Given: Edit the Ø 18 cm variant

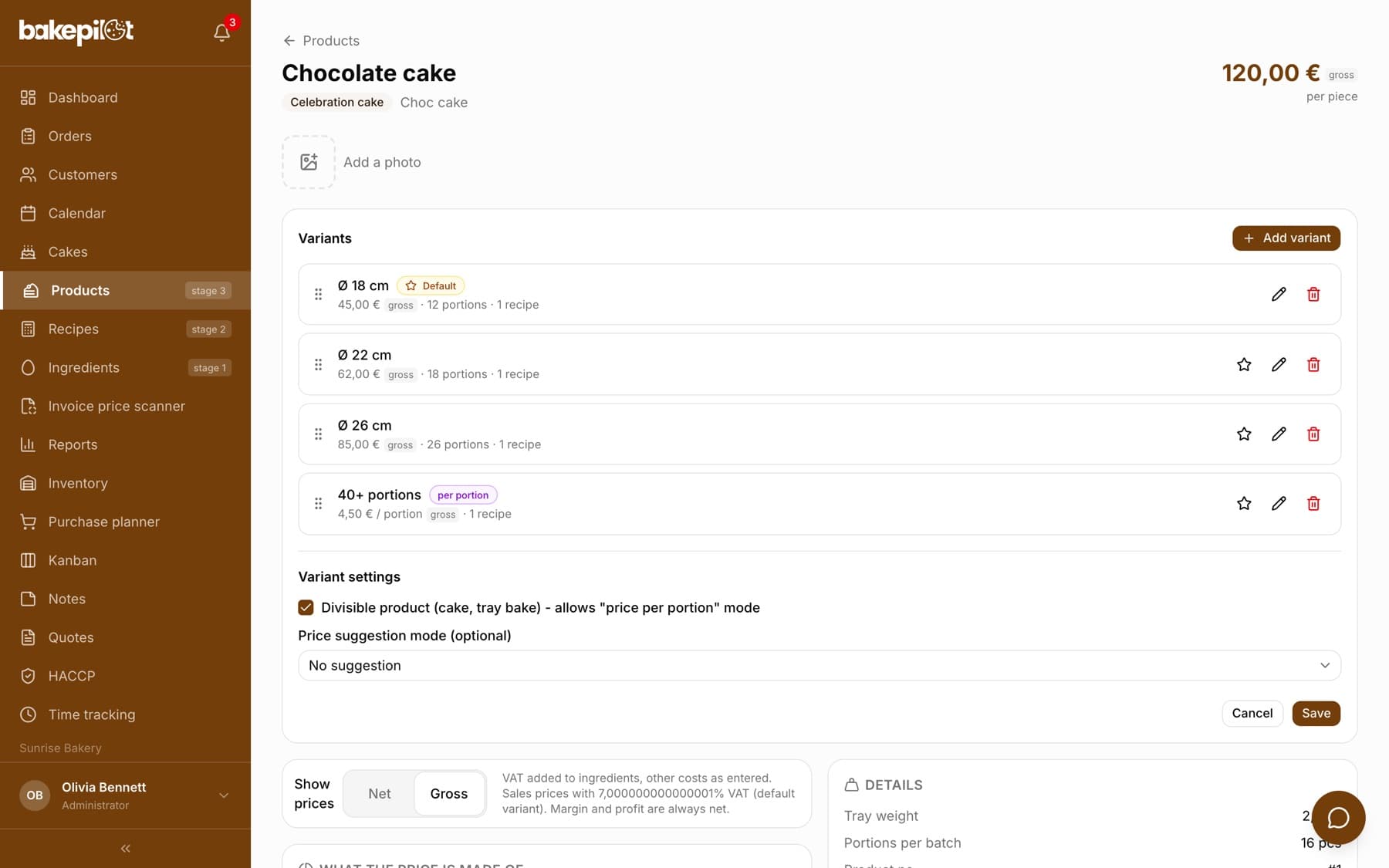Looking at the screenshot, I should coord(1279,294).
